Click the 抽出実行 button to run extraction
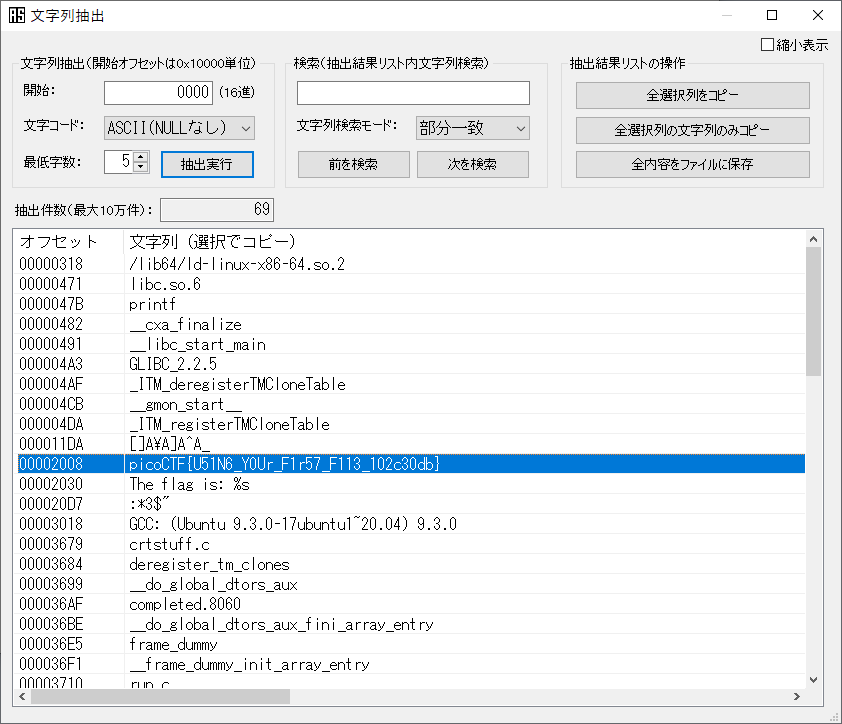Viewport: 842px width, 724px height. (x=206, y=164)
